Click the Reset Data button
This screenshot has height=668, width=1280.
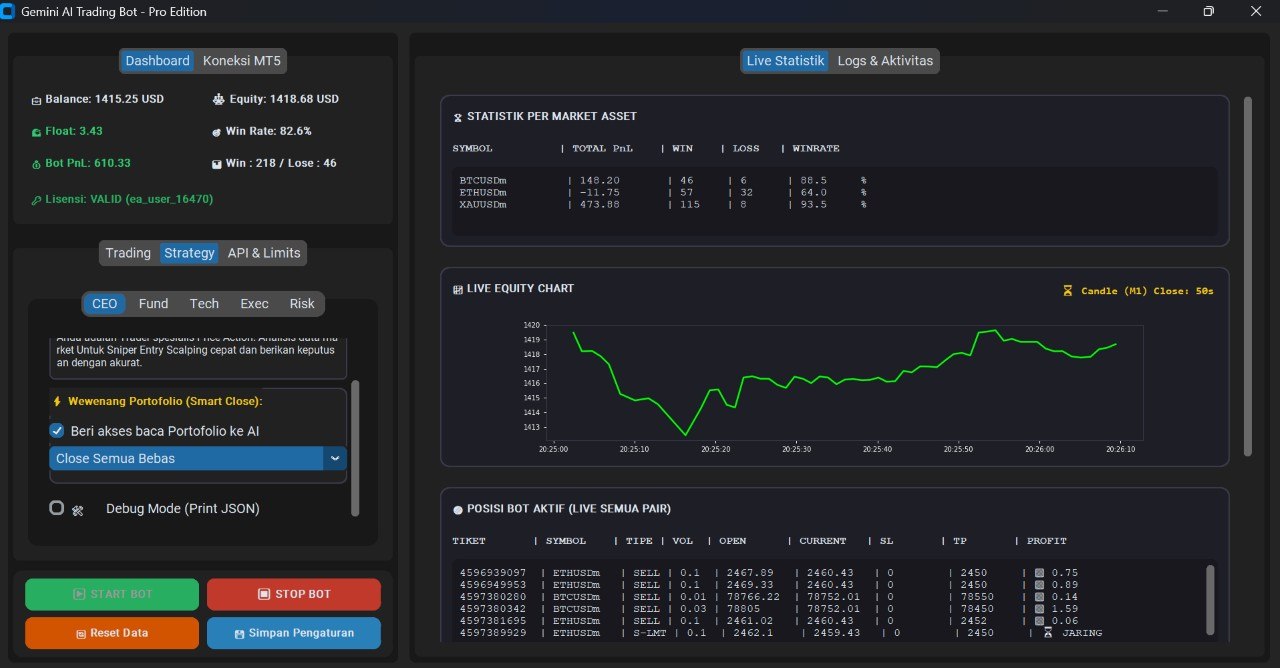point(112,633)
